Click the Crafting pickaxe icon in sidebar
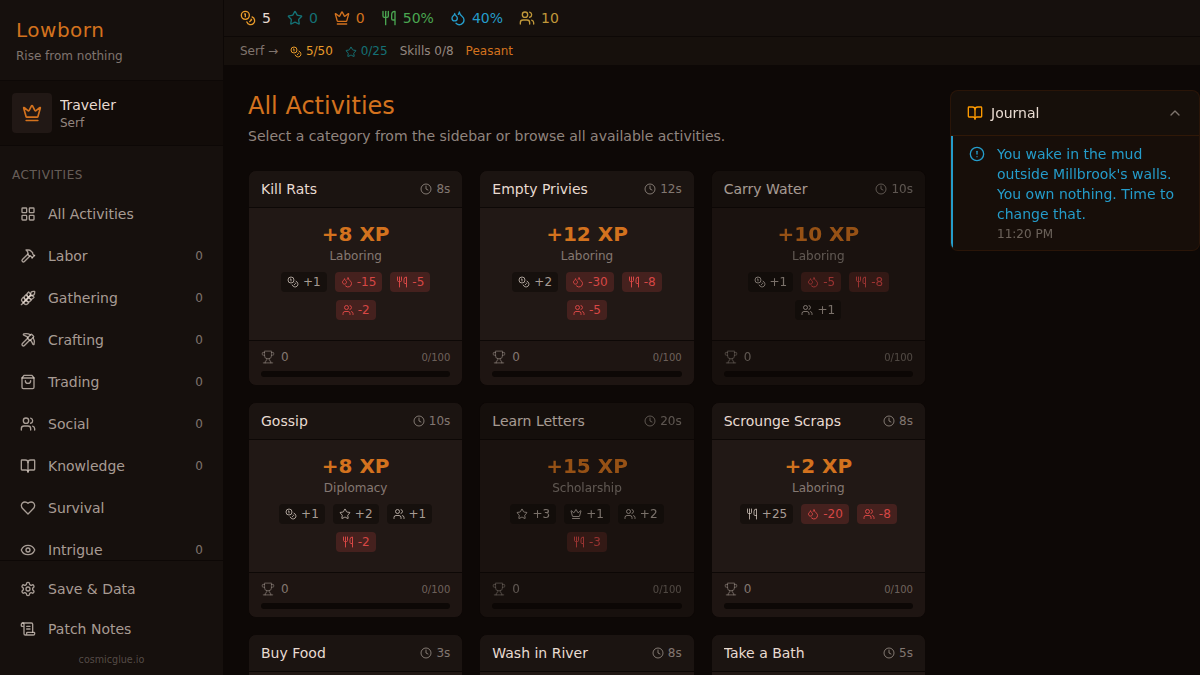The width and height of the screenshot is (1200, 675). [x=28, y=340]
